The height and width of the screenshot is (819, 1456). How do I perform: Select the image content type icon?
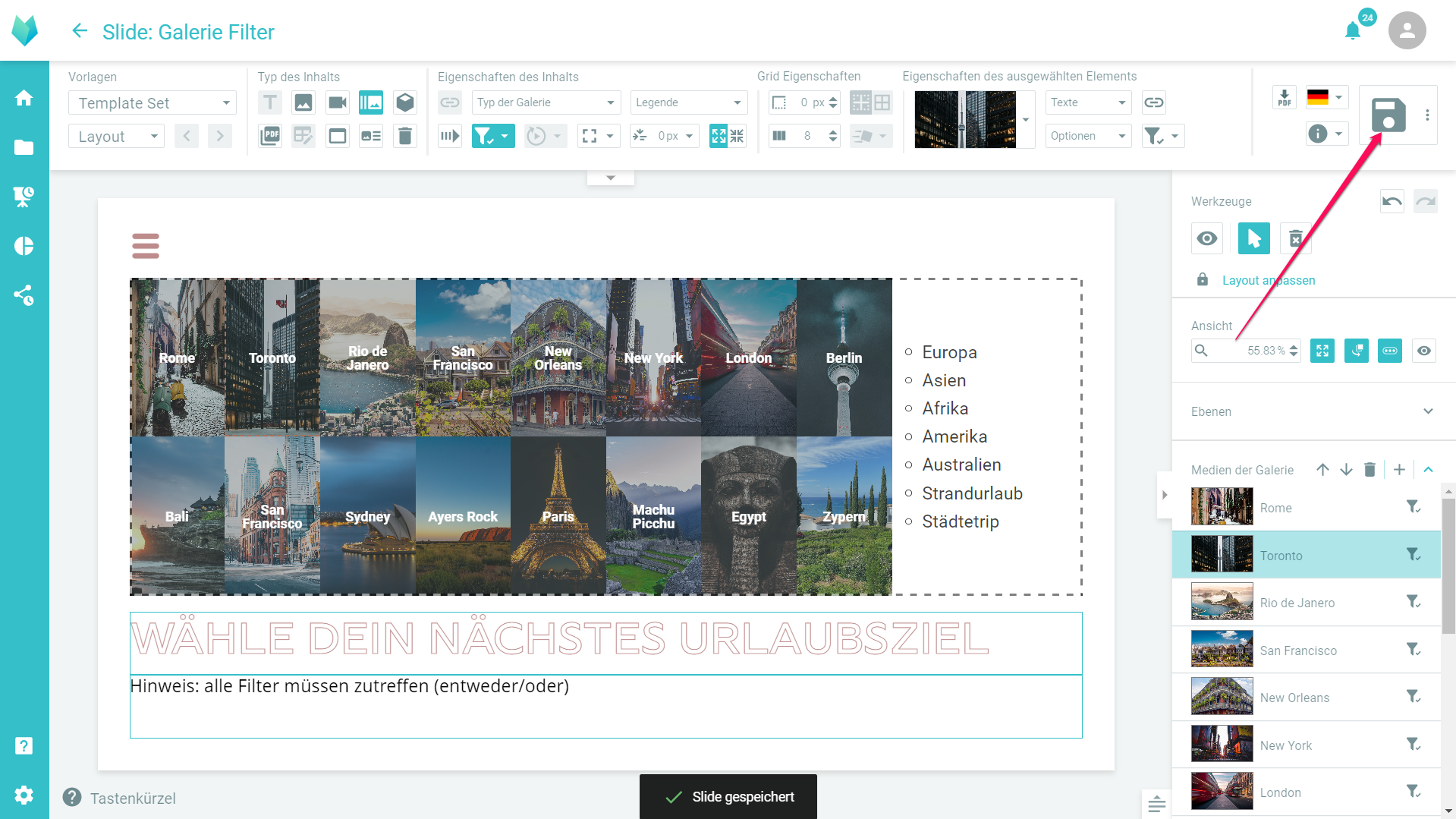(x=303, y=102)
